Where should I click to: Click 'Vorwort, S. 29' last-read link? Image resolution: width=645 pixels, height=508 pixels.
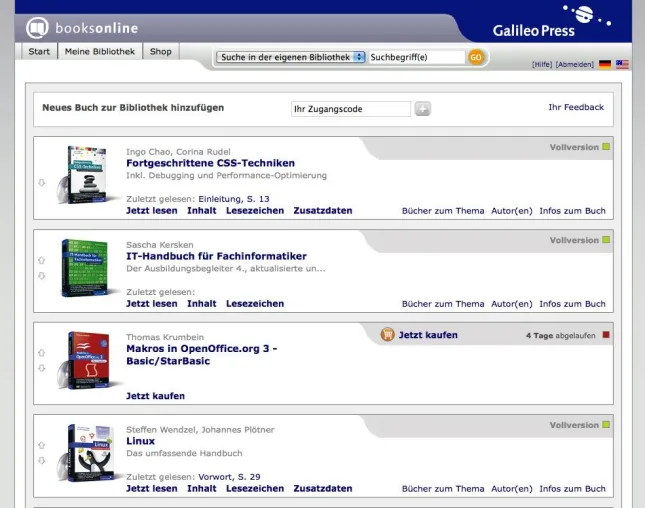(x=229, y=477)
